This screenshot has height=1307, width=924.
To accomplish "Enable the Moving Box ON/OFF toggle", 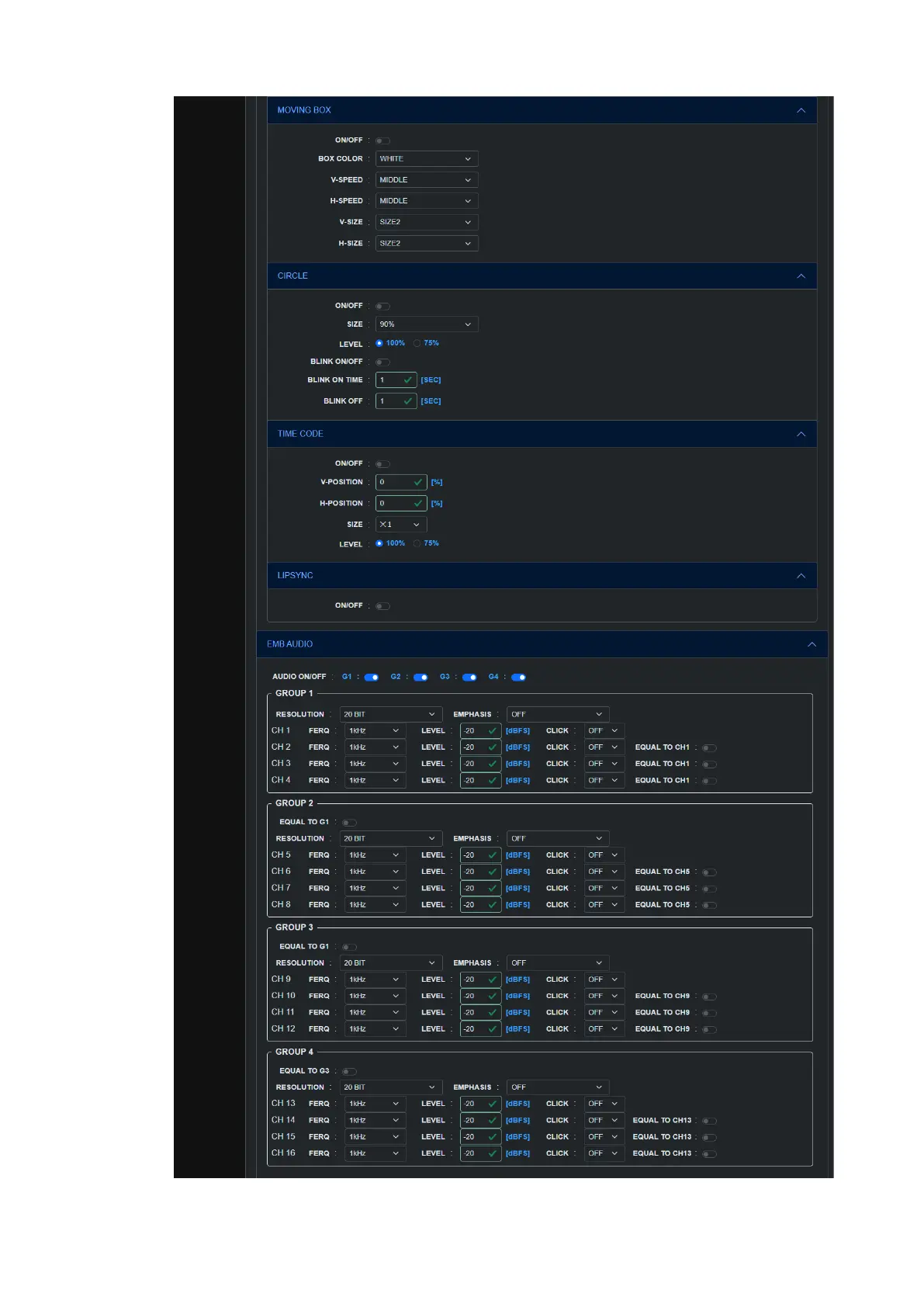I will pyautogui.click(x=382, y=141).
